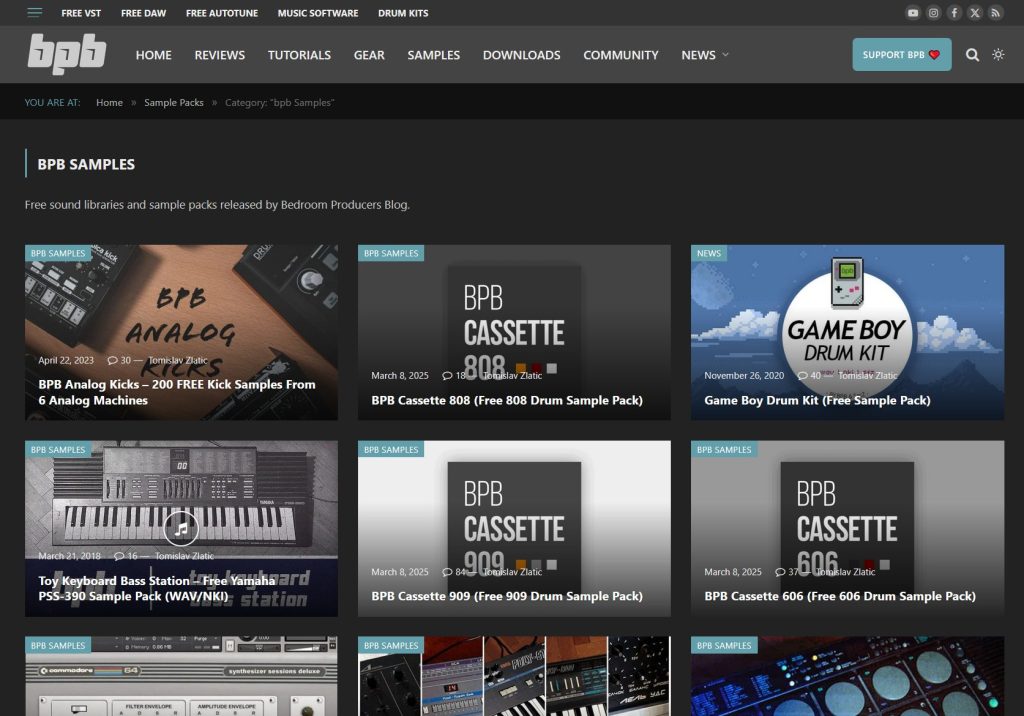Expand the News menu dropdown arrow
Viewport: 1024px width, 716px height.
(x=726, y=55)
